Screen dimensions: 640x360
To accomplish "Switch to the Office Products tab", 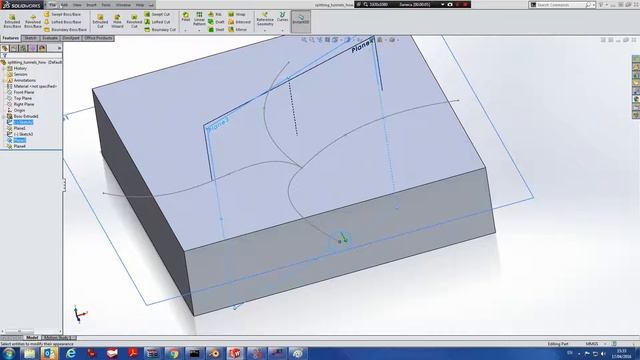I will coord(98,38).
